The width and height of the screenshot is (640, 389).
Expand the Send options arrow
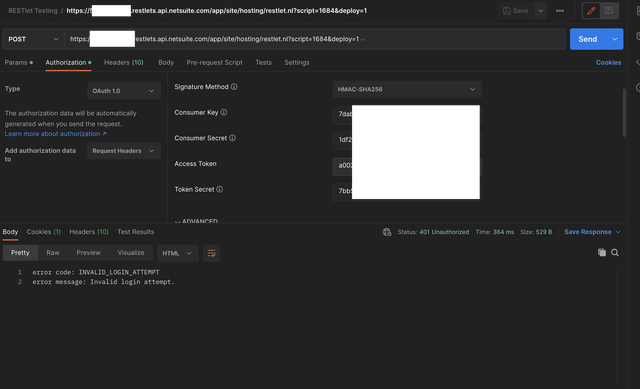coord(615,39)
